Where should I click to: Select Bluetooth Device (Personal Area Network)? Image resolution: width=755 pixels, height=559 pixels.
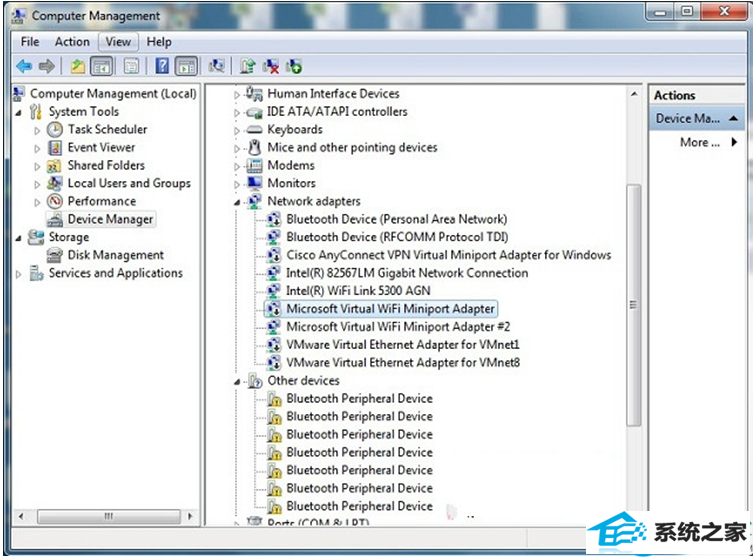pos(397,219)
